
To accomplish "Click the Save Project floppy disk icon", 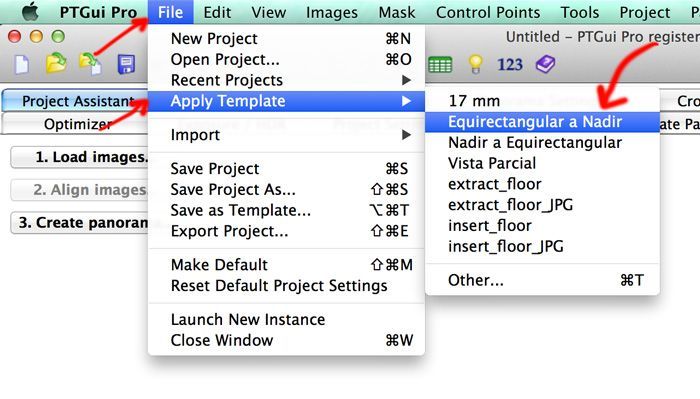I will 126,64.
